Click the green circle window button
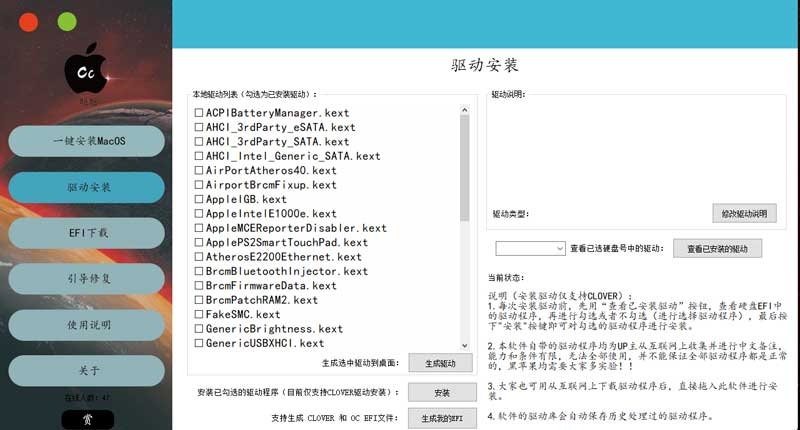This screenshot has height=430, width=800. pos(67,22)
